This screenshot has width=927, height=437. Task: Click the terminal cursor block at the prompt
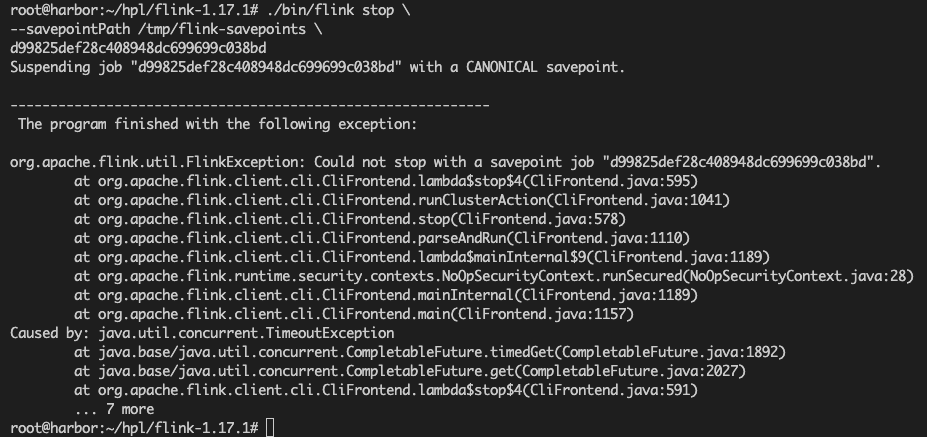[x=270, y=428]
